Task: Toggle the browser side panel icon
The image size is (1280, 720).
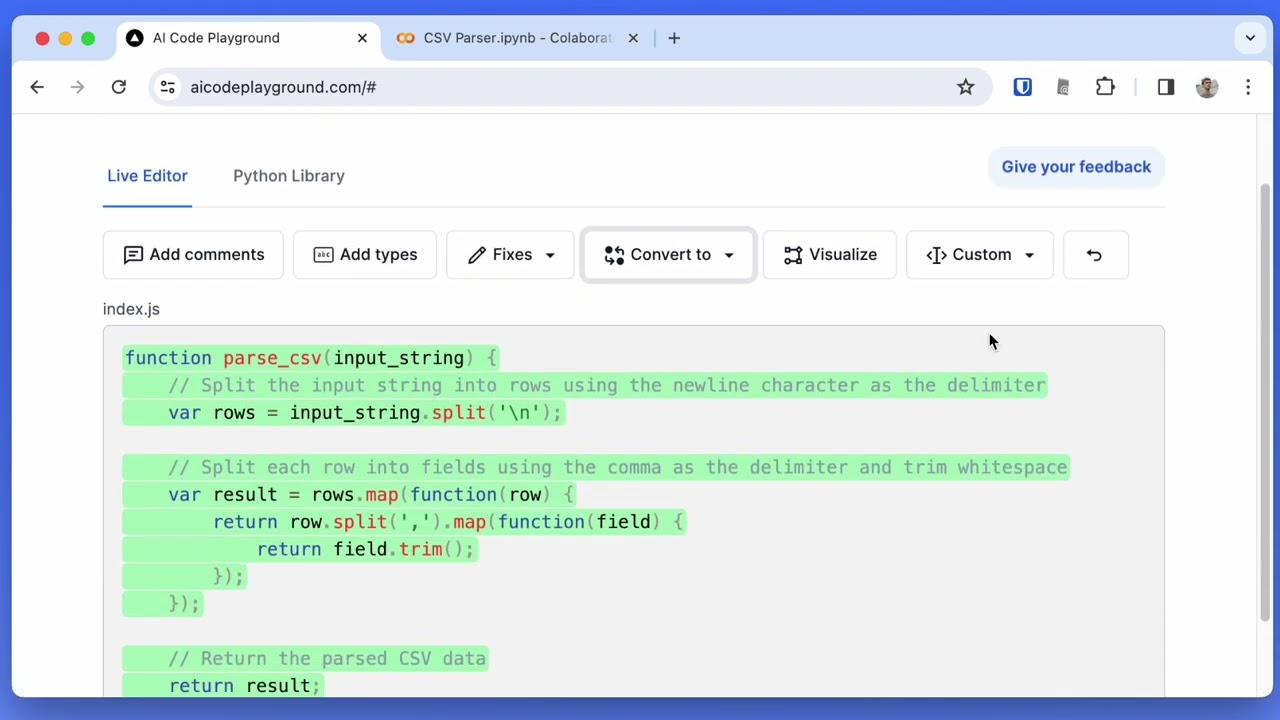Action: coord(1166,87)
